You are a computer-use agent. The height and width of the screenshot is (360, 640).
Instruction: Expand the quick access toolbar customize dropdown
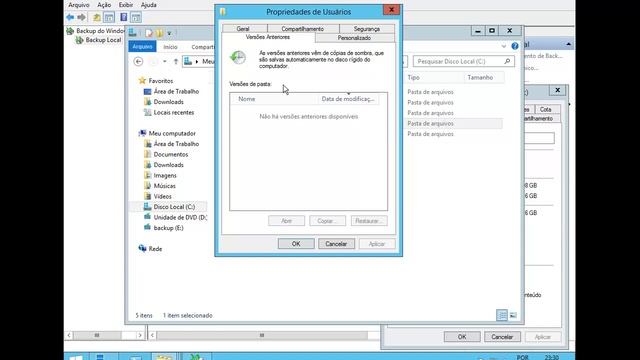[x=169, y=33]
